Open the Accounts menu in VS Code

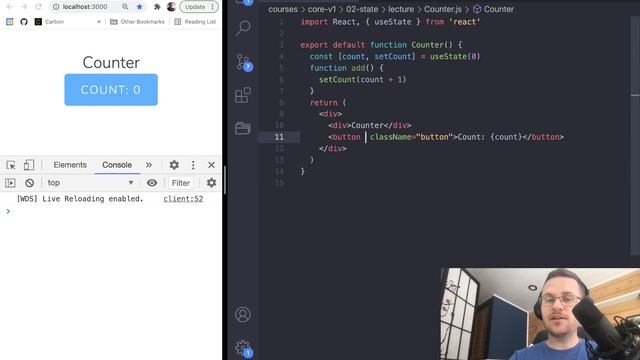tap(243, 314)
